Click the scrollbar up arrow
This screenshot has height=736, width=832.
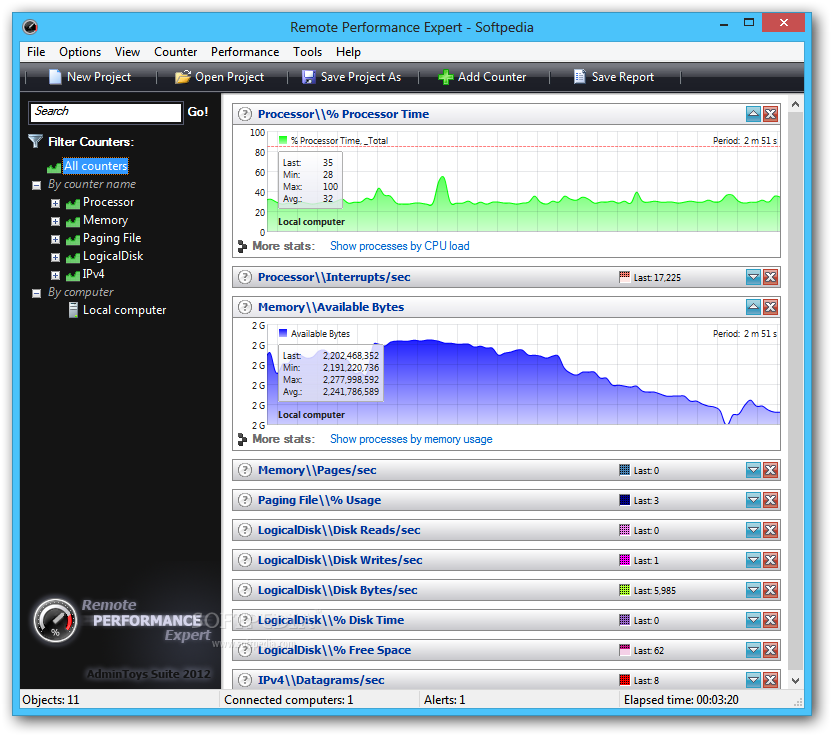795,105
